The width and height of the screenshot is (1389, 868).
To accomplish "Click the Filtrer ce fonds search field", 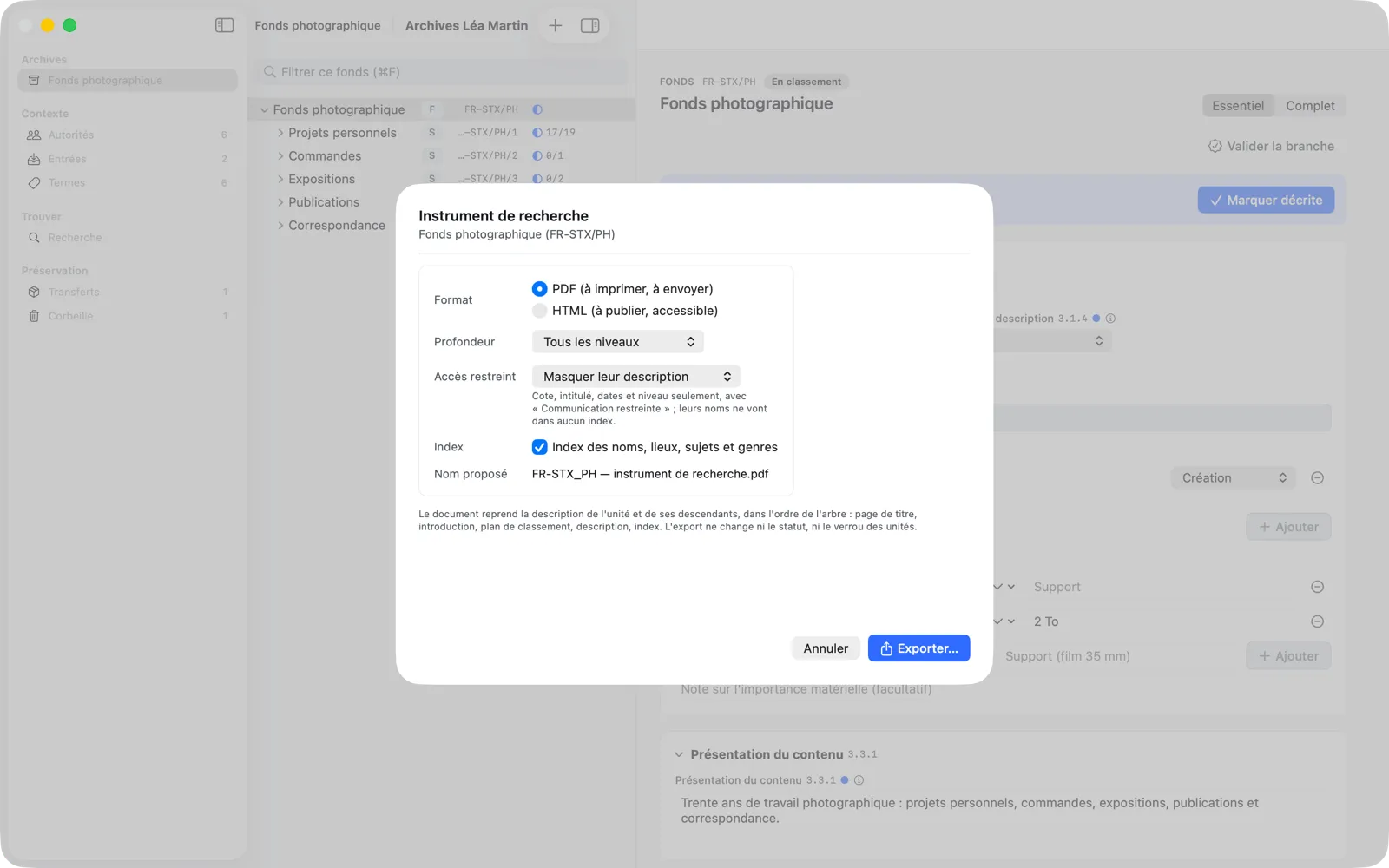I will tap(441, 72).
